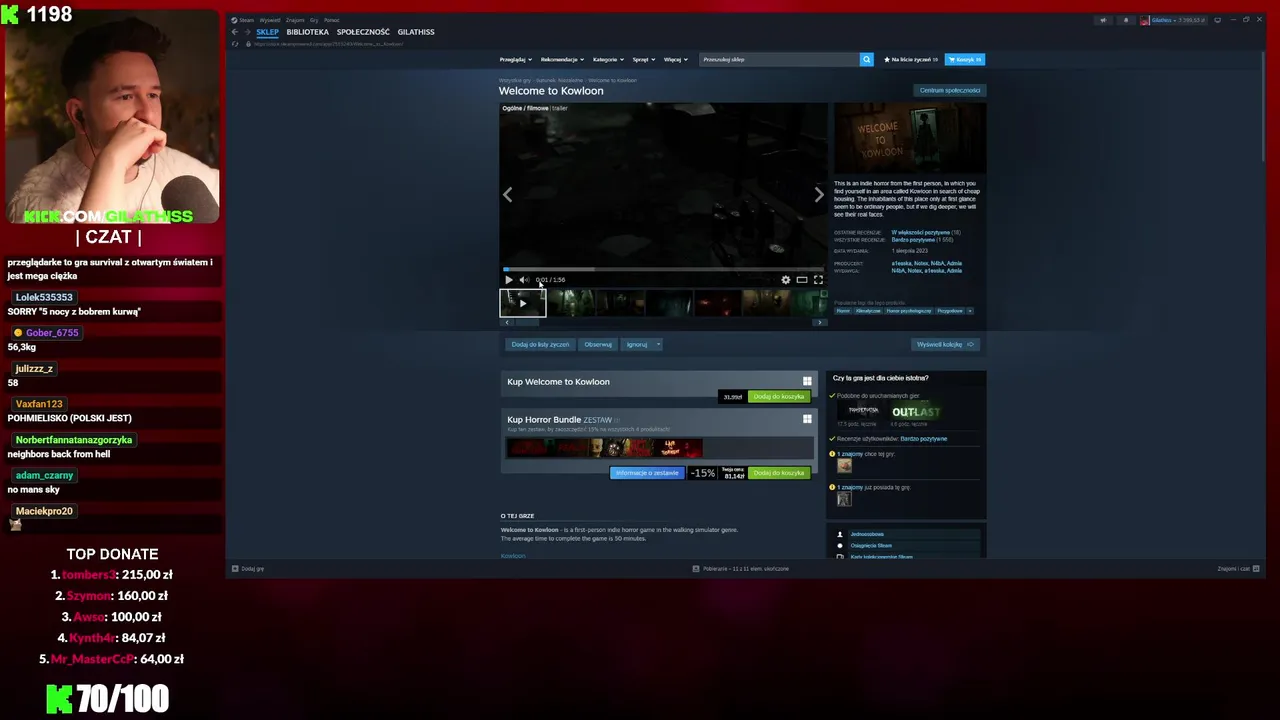This screenshot has width=1280, height=720.
Task: Click Dodaj do listy życzeń button
Action: click(540, 344)
